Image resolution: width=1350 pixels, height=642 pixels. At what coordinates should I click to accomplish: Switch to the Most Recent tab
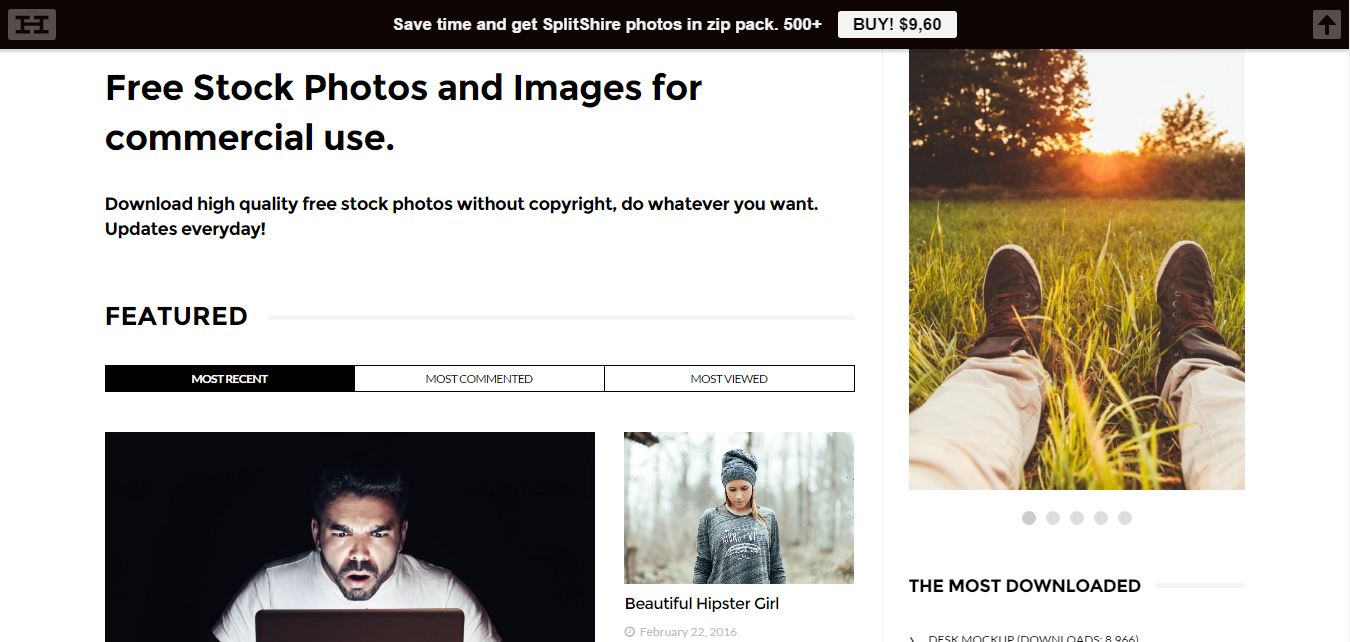[230, 379]
